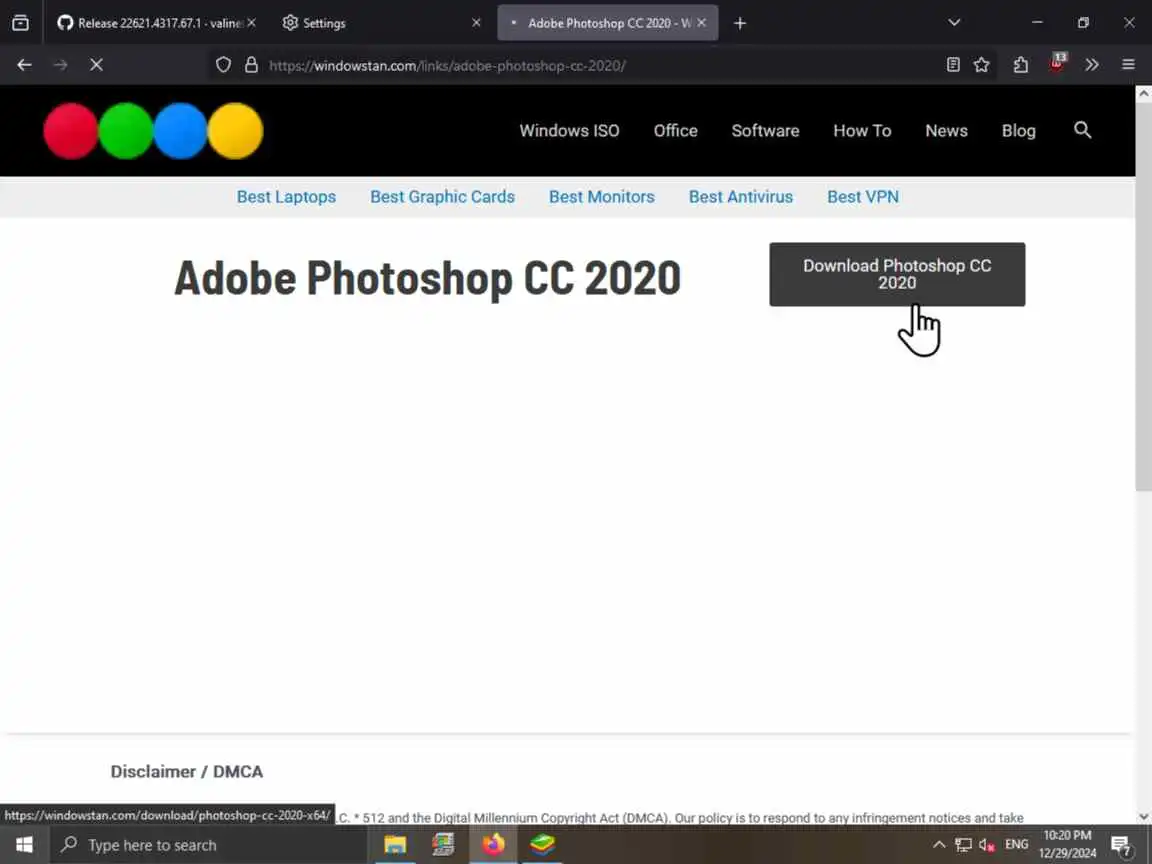Open the notification center icon
The height and width of the screenshot is (864, 1152).
(x=1121, y=846)
